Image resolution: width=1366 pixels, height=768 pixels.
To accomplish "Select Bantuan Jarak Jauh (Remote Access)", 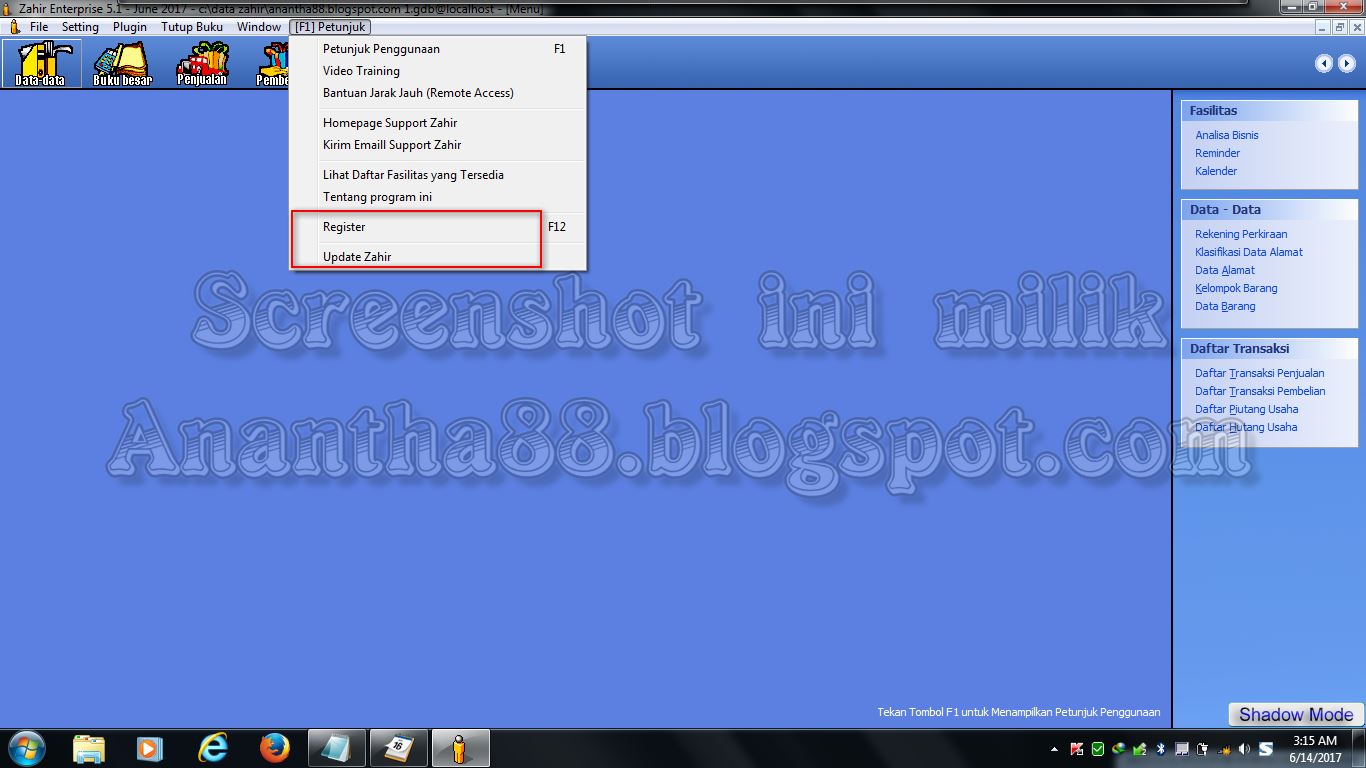I will click(437, 93).
